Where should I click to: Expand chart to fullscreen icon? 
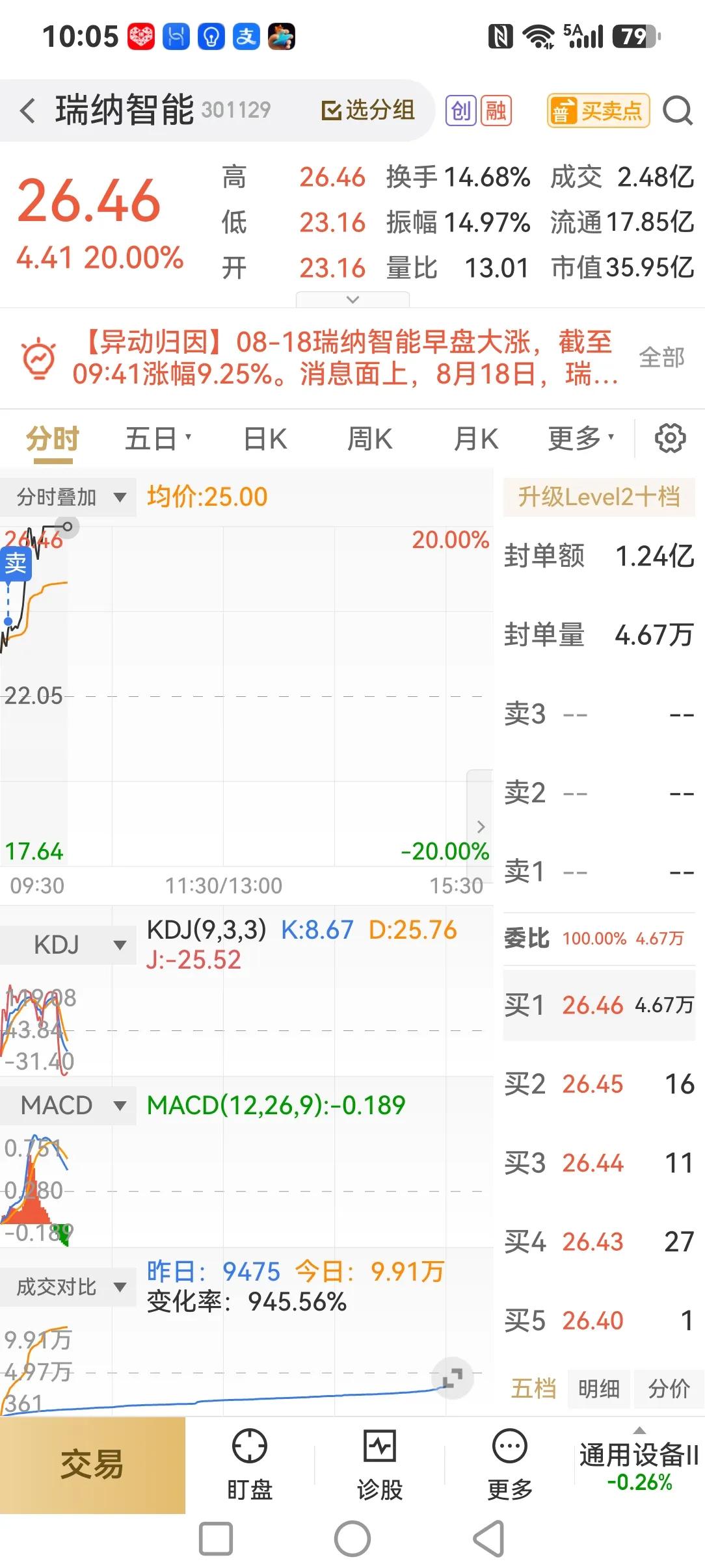(452, 1377)
